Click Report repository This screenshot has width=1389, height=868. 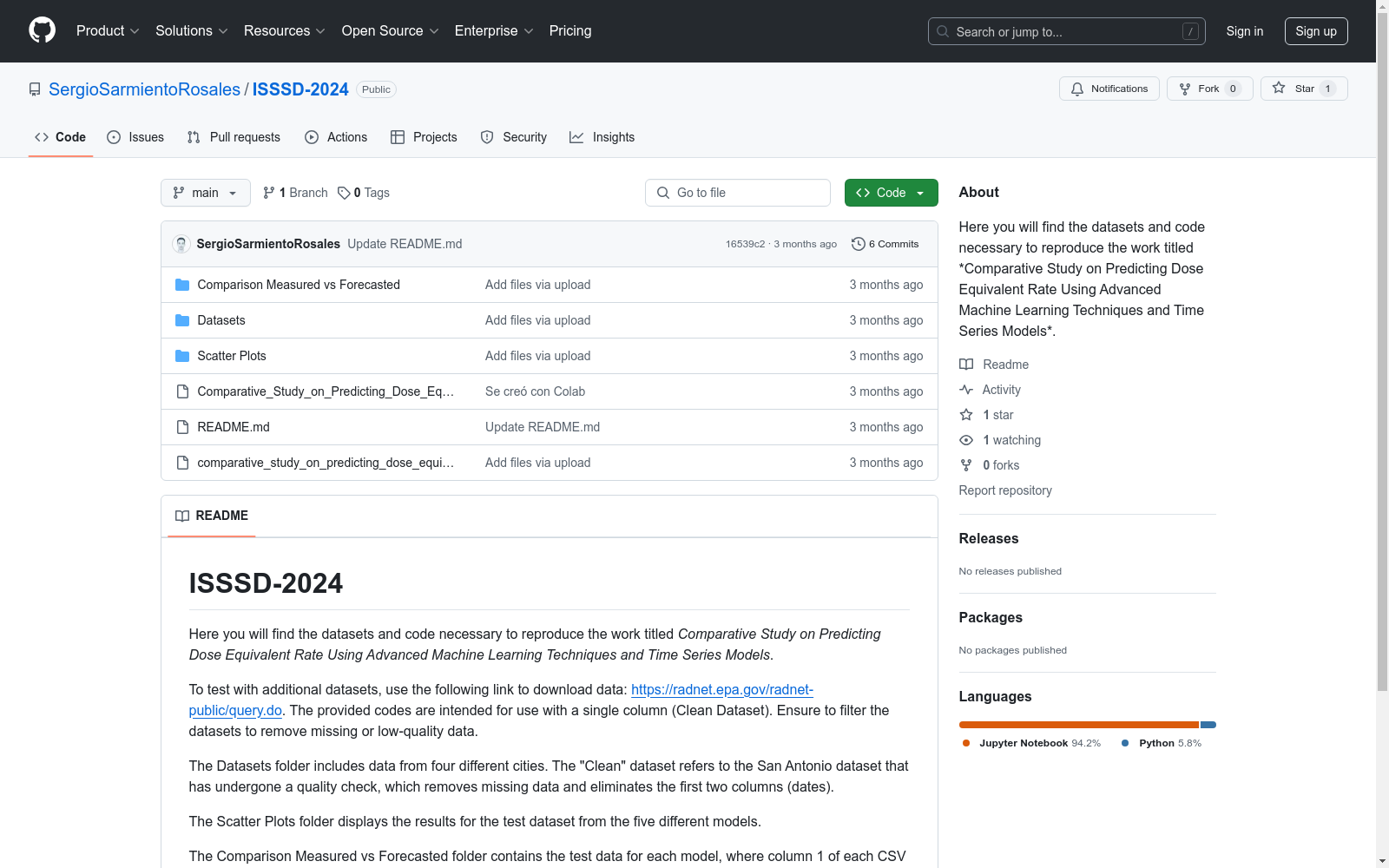[1005, 490]
